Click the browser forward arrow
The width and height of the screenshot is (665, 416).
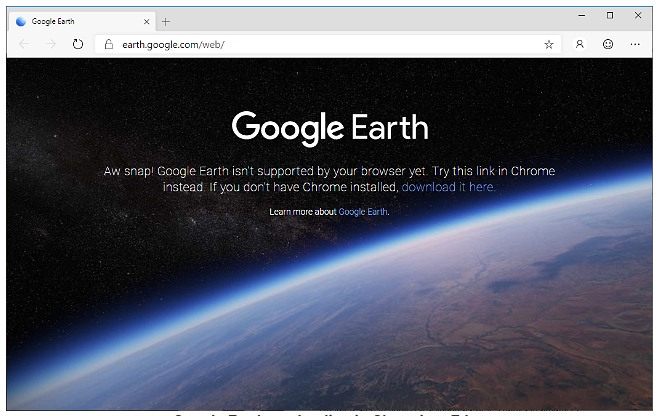pos(51,44)
